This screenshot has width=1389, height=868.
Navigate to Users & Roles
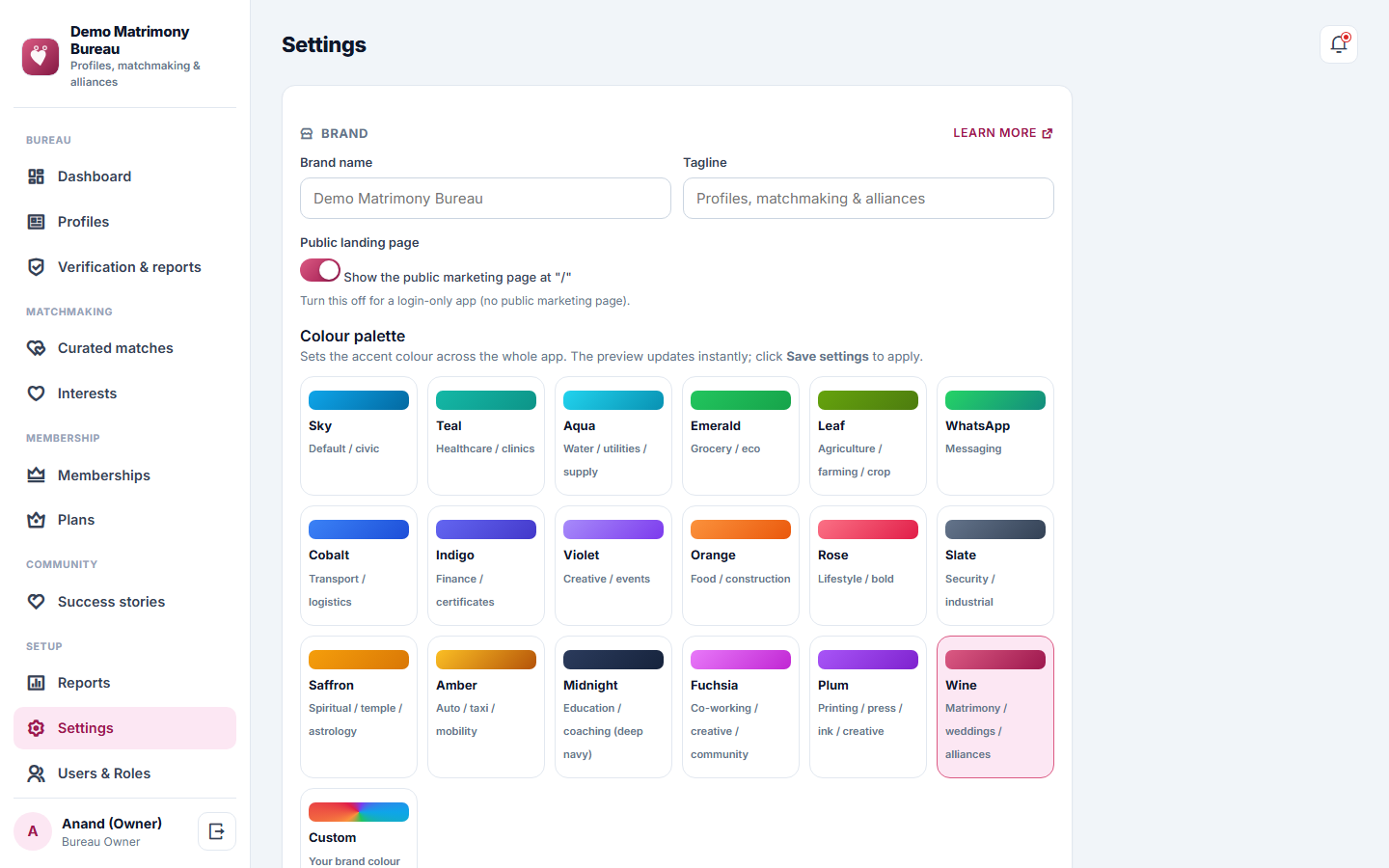124,773
